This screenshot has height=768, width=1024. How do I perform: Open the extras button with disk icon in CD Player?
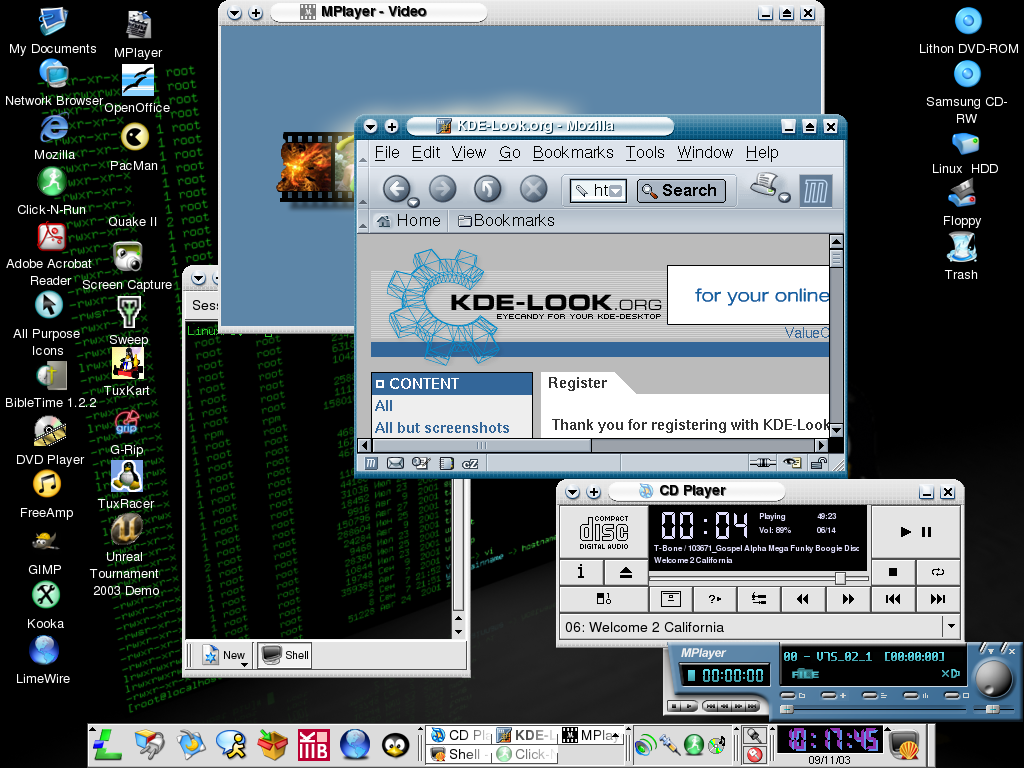pos(604,599)
